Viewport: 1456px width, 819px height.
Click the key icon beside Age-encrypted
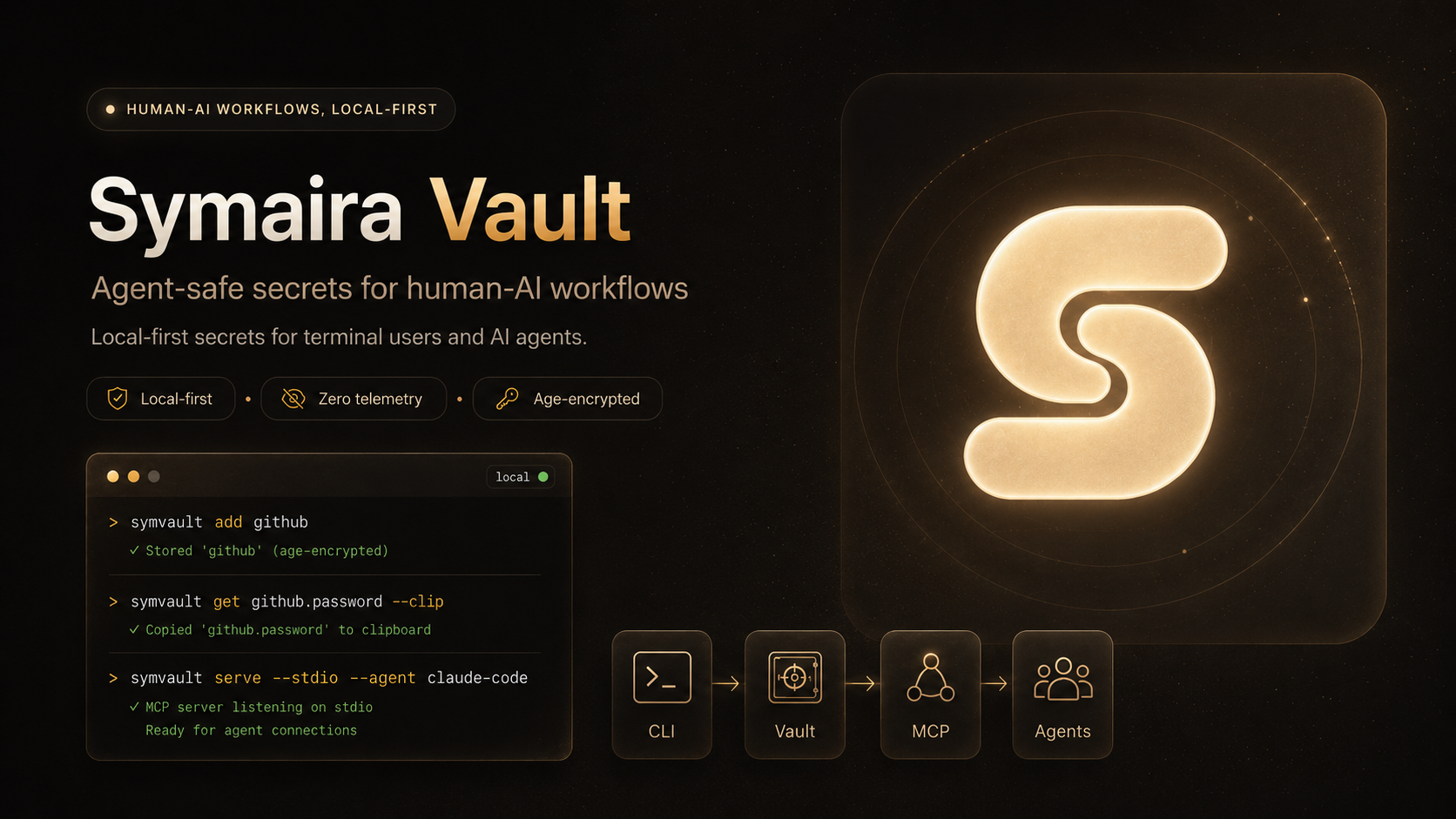(507, 399)
